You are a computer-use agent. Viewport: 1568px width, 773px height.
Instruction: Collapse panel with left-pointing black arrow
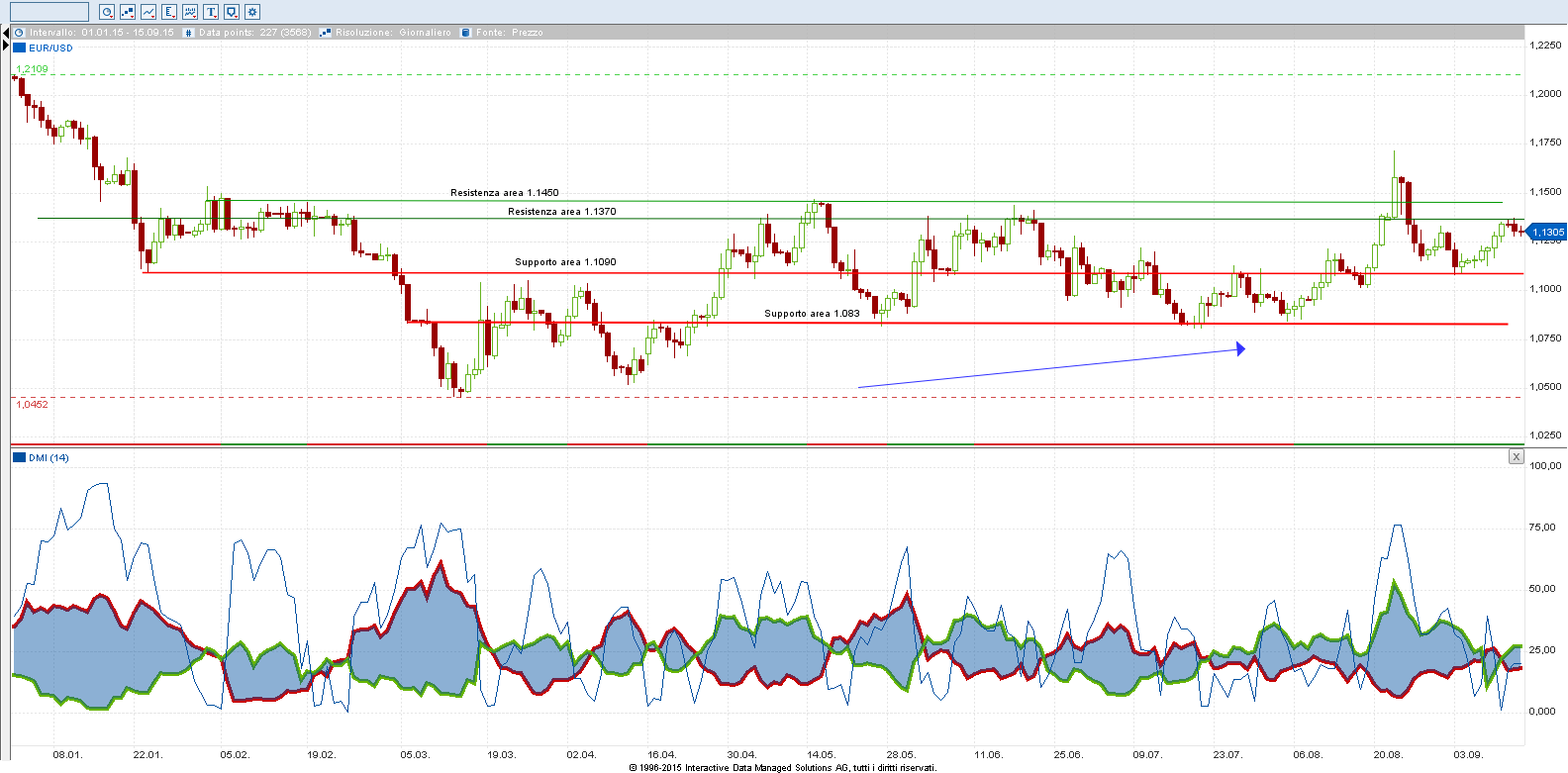pos(5,33)
